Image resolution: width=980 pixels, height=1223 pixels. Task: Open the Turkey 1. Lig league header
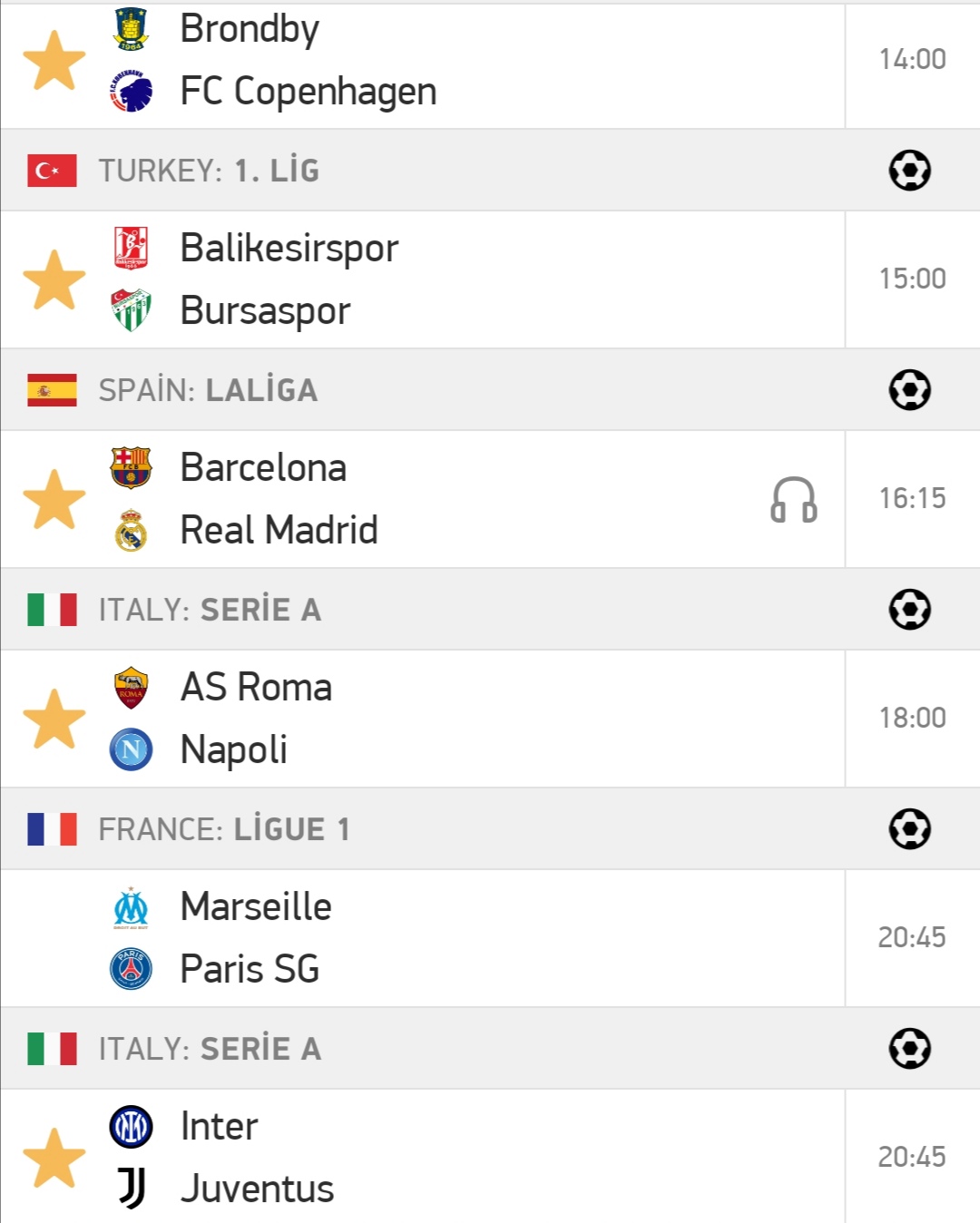[209, 171]
